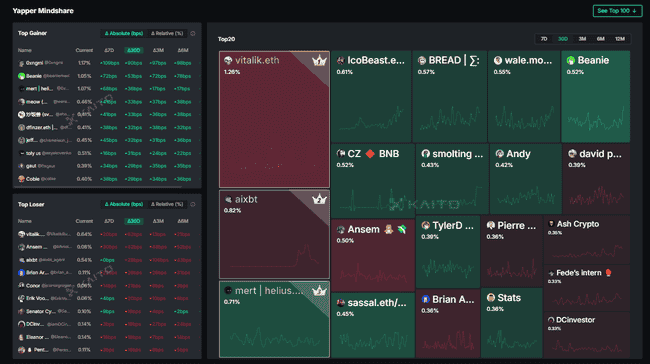Select the Ansem row in Top Loser

click(x=107, y=247)
